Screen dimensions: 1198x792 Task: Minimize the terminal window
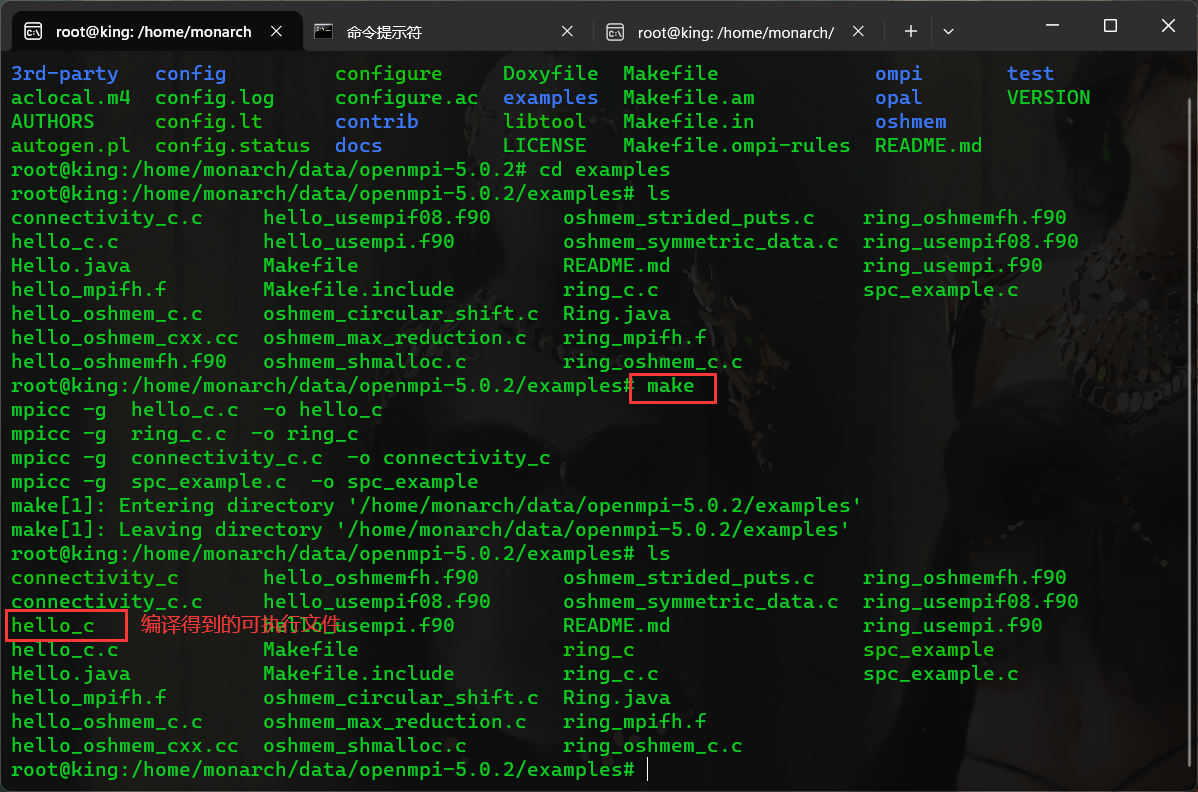pyautogui.click(x=1052, y=26)
